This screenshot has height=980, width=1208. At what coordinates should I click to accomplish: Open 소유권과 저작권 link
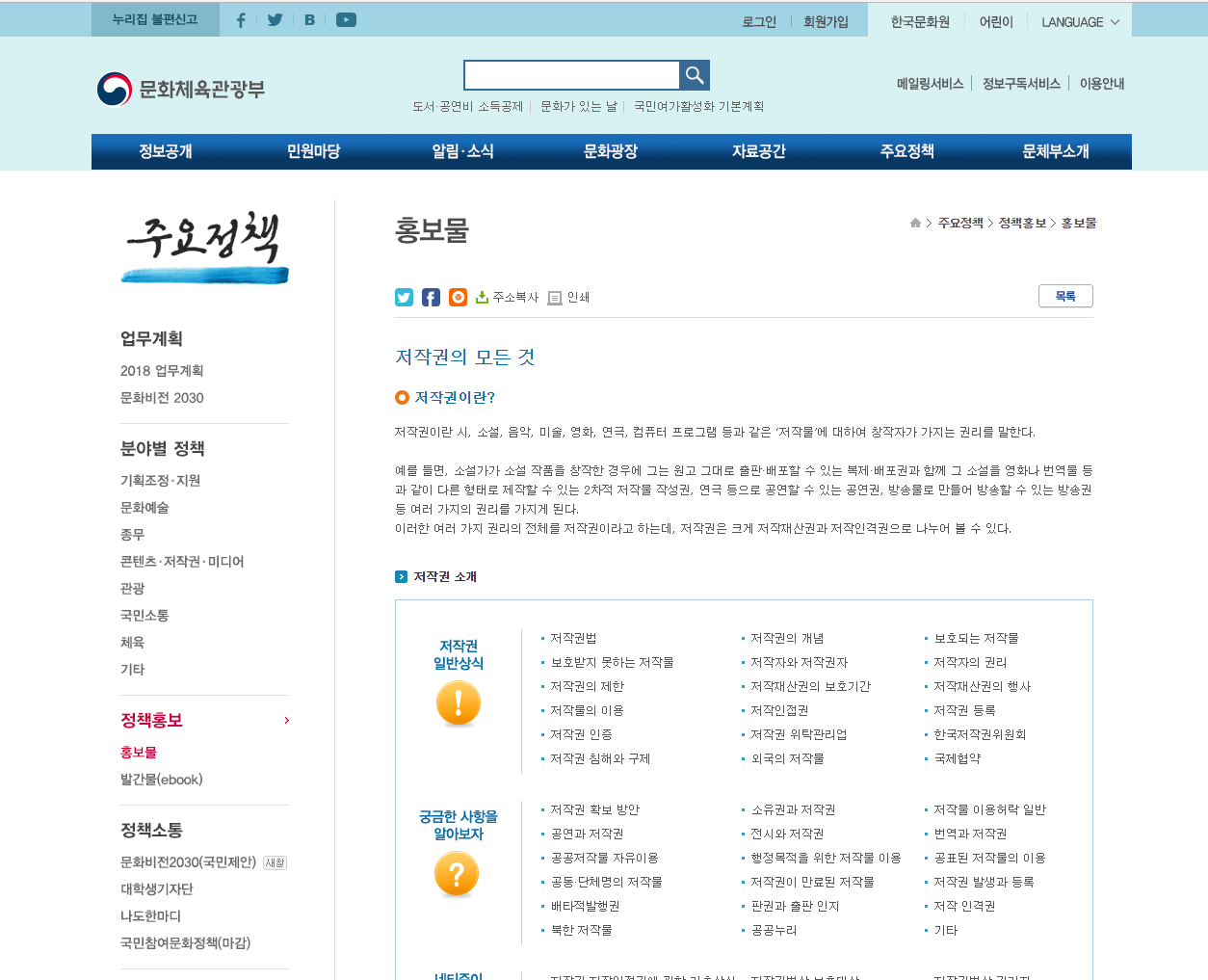(793, 809)
